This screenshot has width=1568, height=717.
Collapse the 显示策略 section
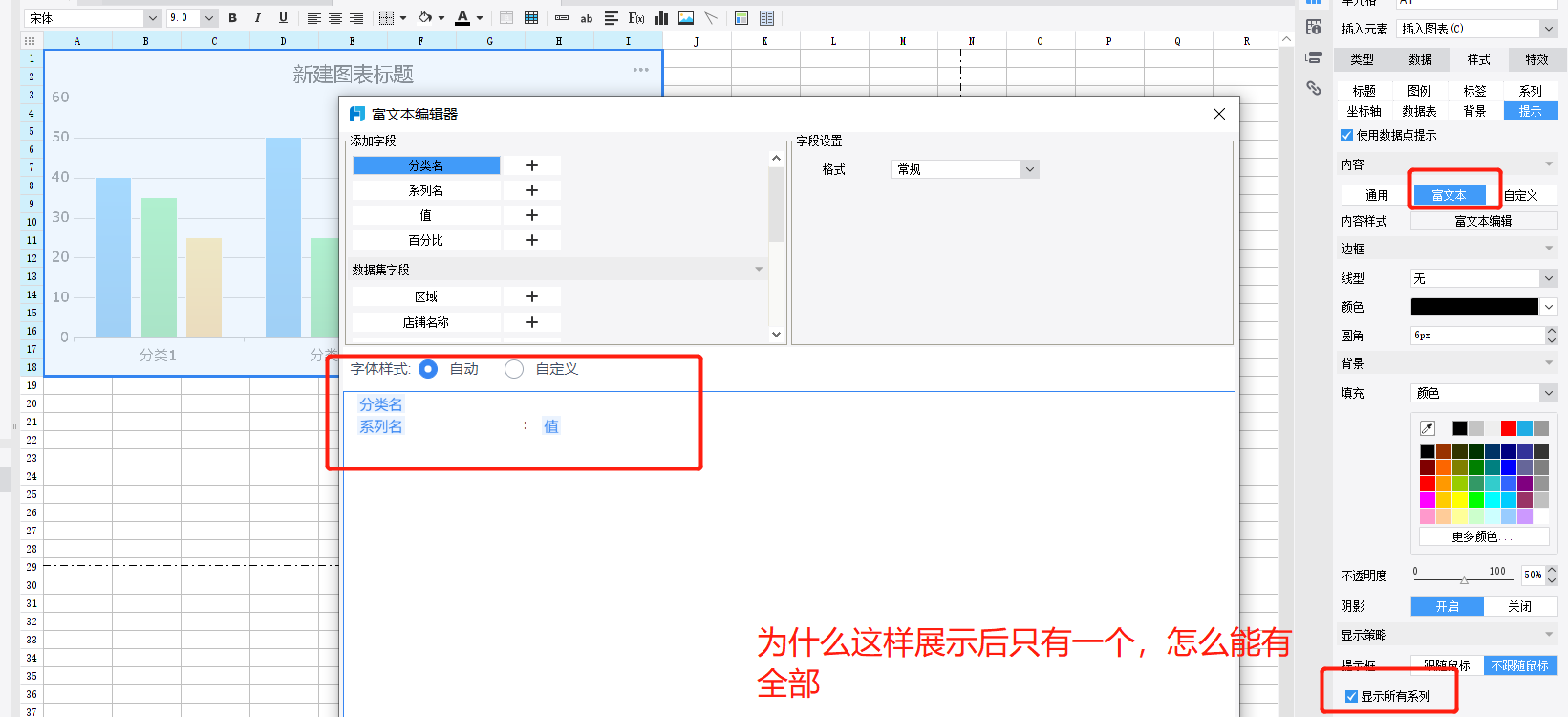point(1549,635)
